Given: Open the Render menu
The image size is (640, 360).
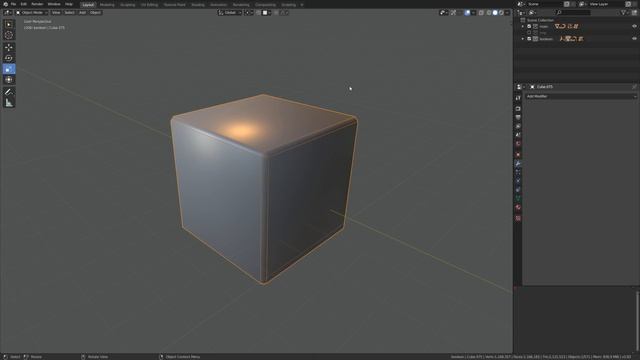Looking at the screenshot, I should coord(37,4).
